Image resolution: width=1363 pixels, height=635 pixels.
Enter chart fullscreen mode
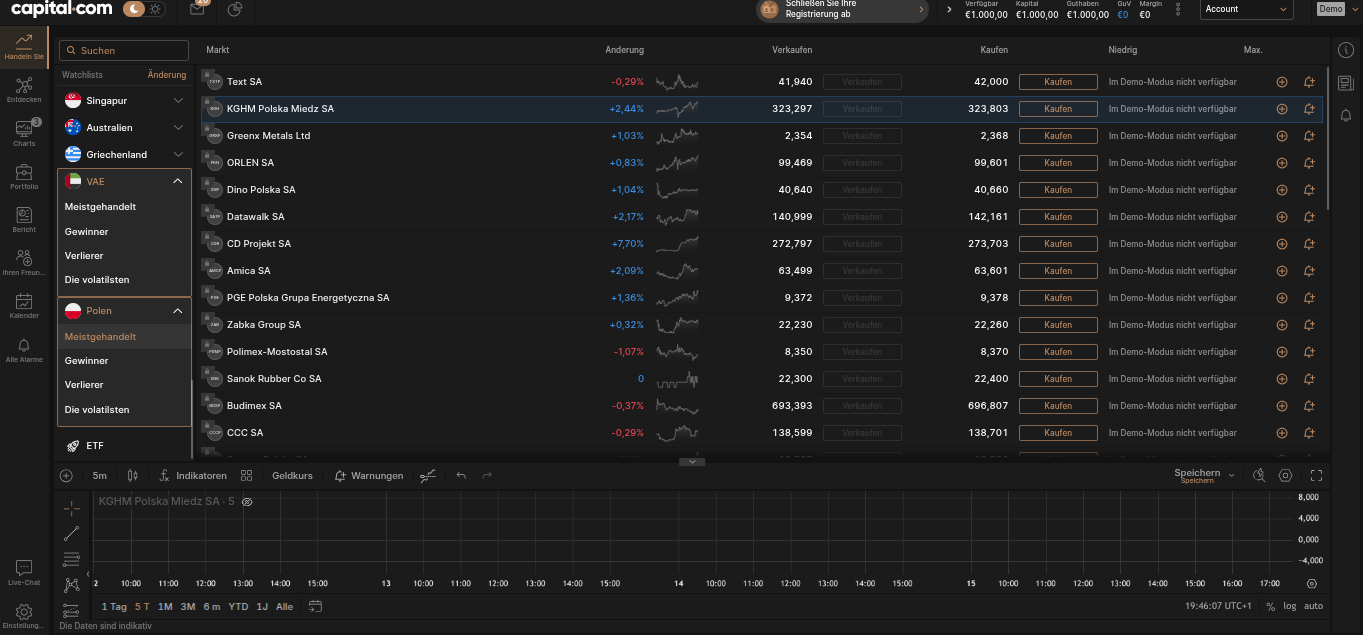pyautogui.click(x=1316, y=475)
